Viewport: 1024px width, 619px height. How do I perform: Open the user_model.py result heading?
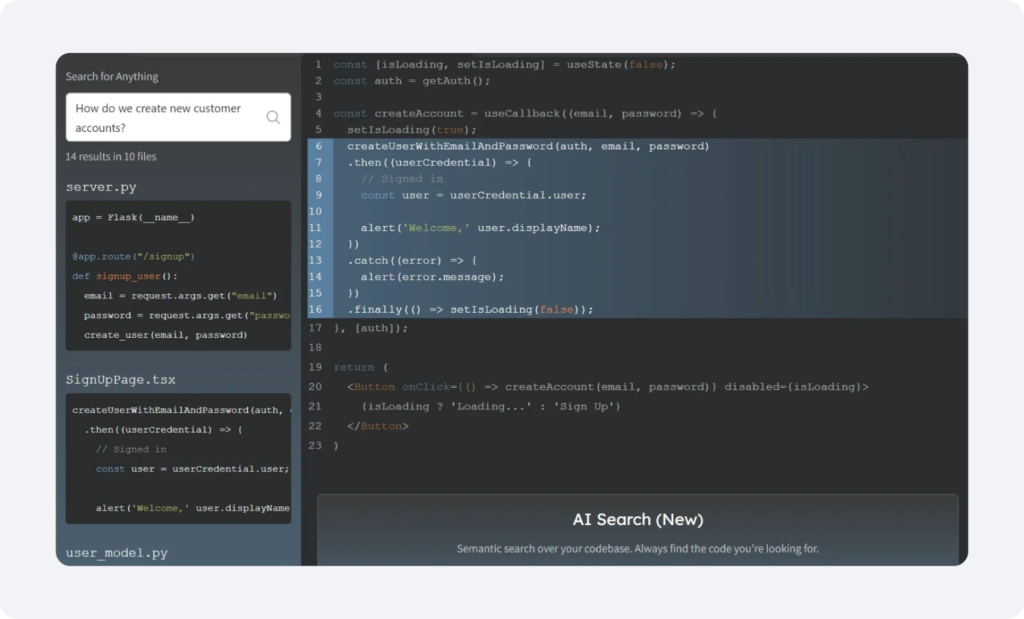click(117, 553)
